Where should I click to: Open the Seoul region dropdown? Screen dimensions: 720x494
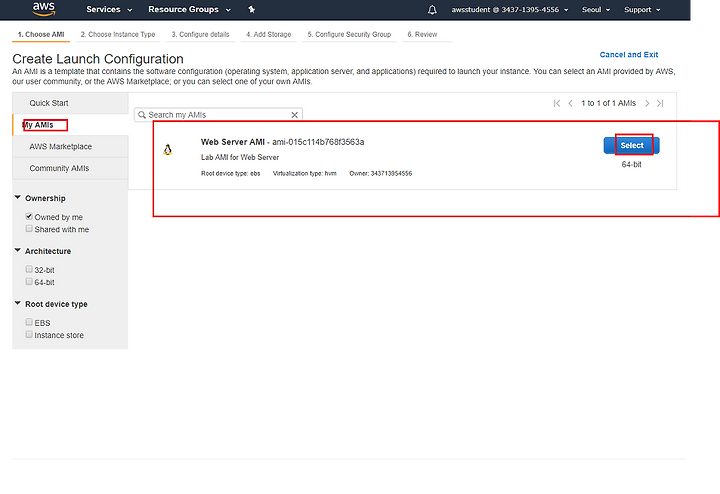coord(596,10)
